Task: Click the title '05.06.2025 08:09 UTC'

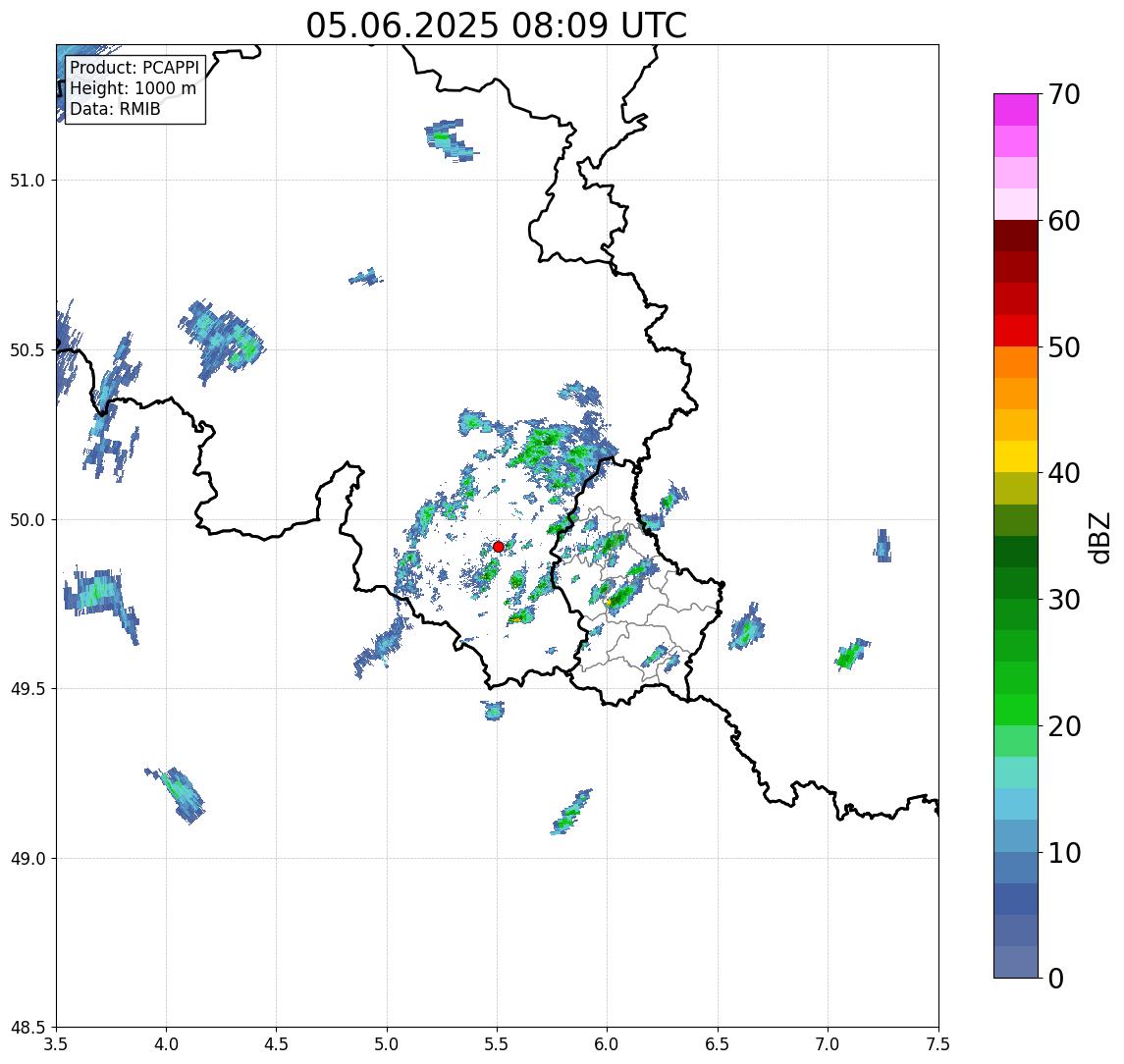Action: pyautogui.click(x=496, y=26)
